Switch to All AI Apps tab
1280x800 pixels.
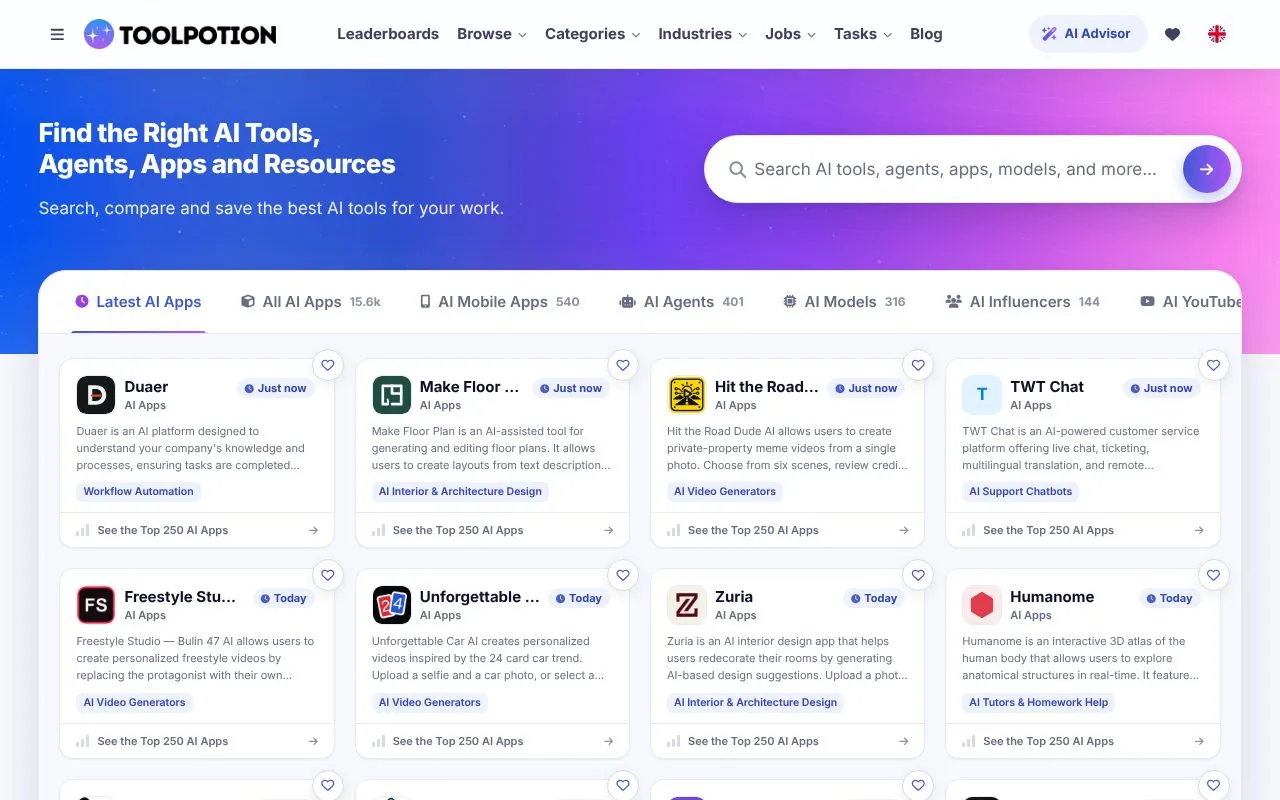coord(311,302)
